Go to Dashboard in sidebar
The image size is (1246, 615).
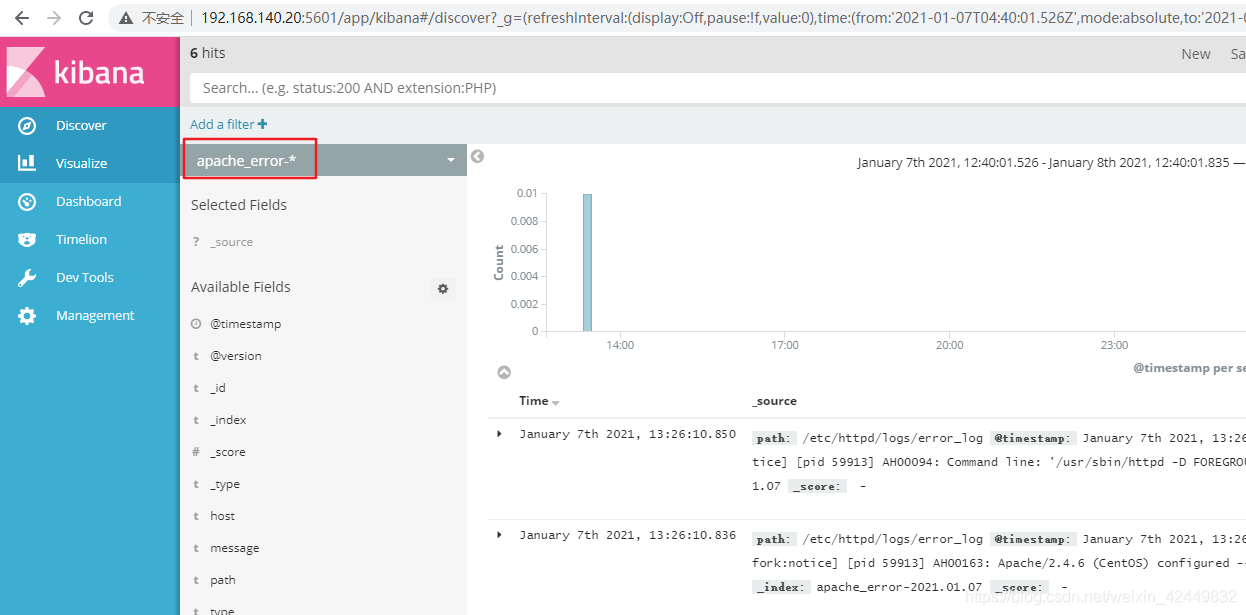click(x=89, y=202)
